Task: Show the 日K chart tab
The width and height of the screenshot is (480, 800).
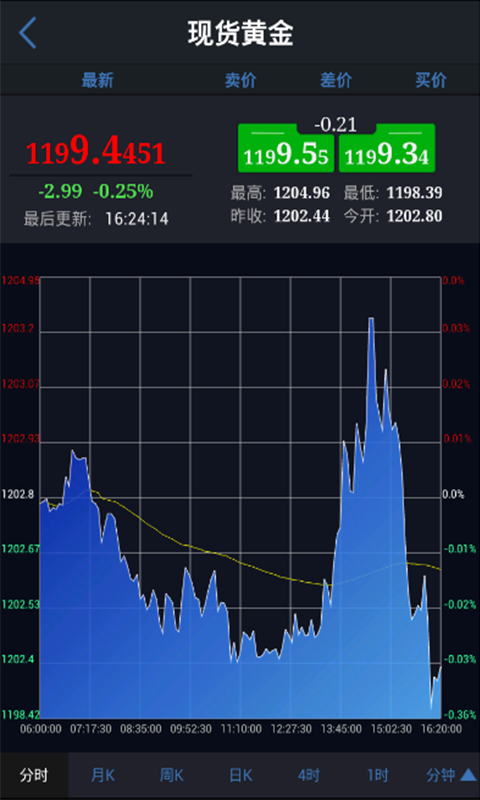Action: [240, 776]
